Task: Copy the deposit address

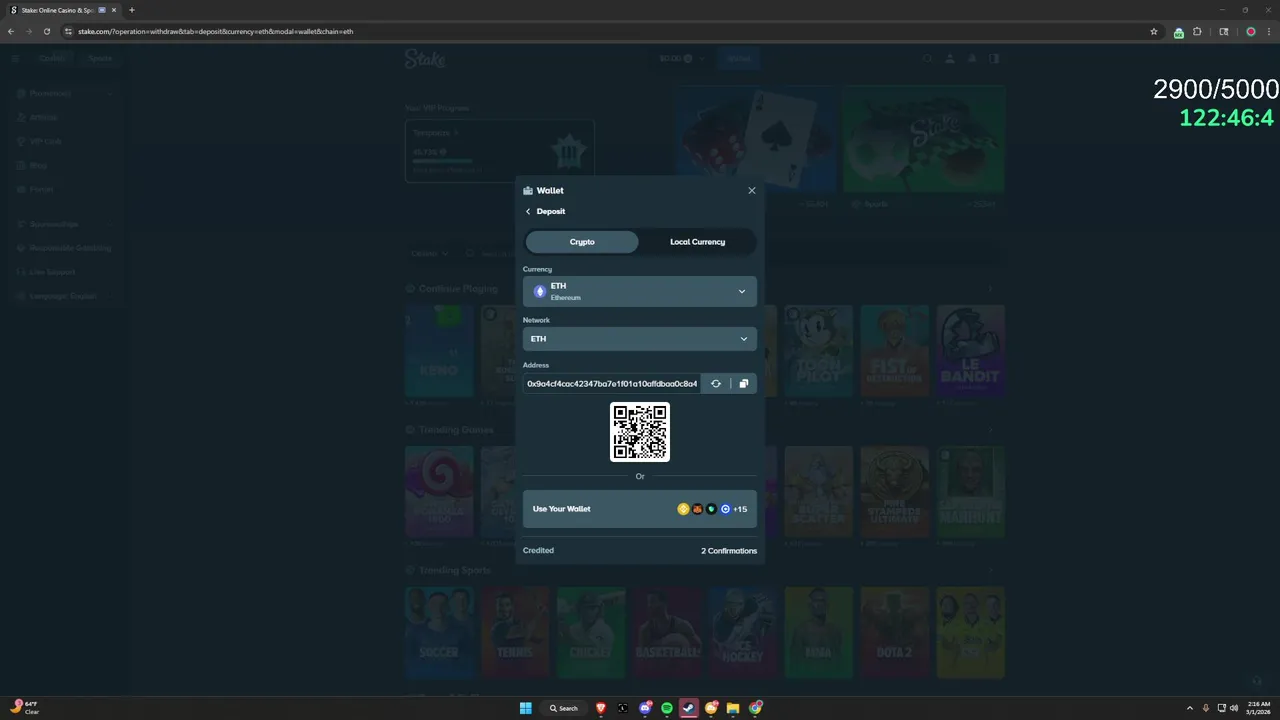Action: point(744,383)
